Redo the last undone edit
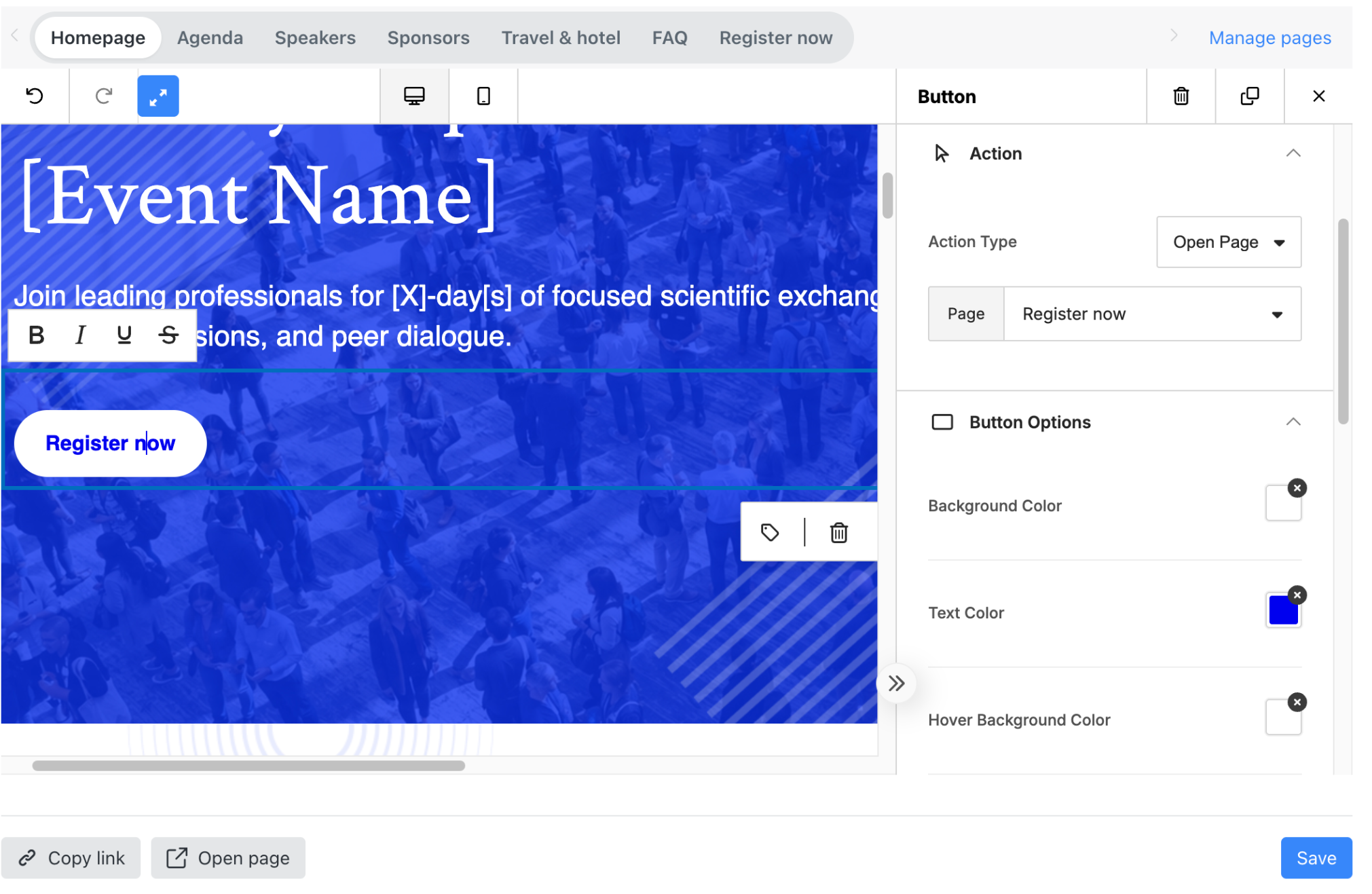Image resolution: width=1372 pixels, height=894 pixels. (x=103, y=96)
